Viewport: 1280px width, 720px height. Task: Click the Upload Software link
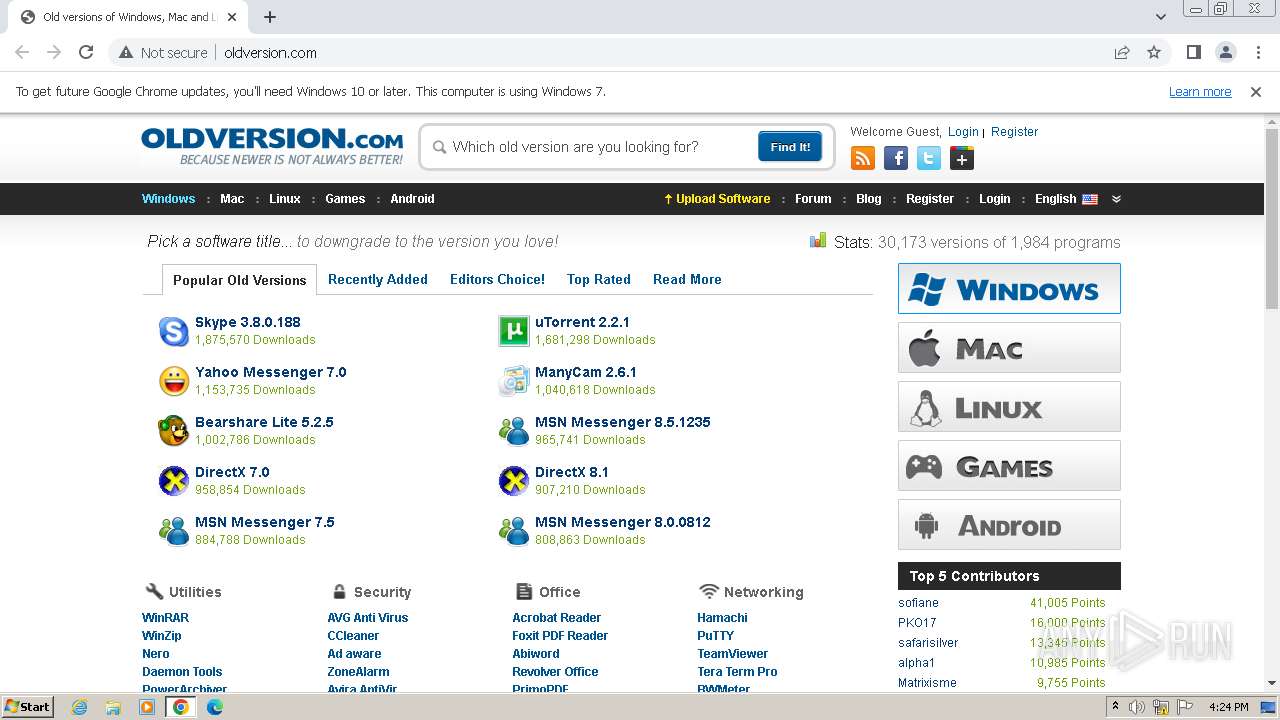(x=717, y=199)
